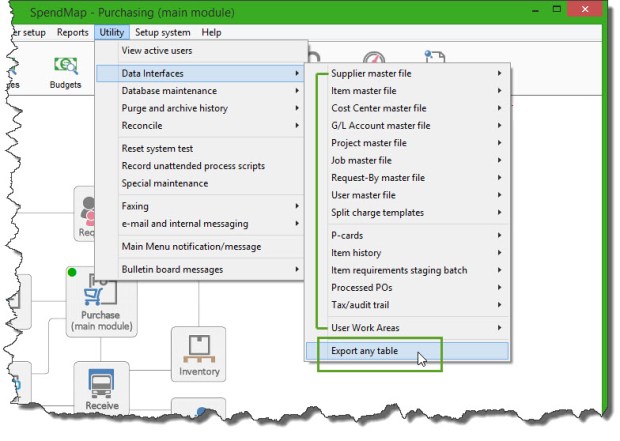Expand Data Interfaces submenu
This screenshot has height=441, width=620.
point(200,74)
